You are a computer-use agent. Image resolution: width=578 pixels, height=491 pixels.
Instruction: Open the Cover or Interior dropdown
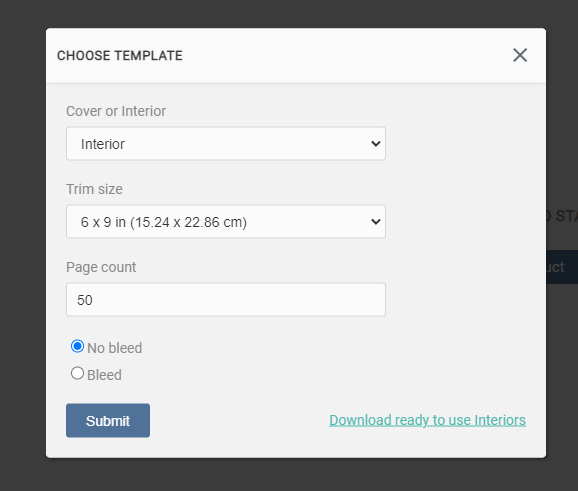click(226, 144)
